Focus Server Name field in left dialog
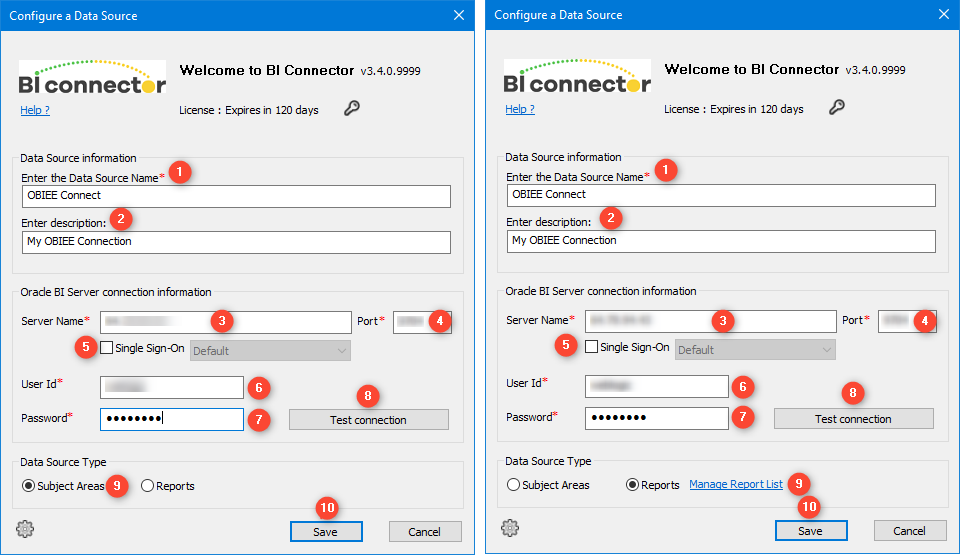Image resolution: width=961 pixels, height=555 pixels. (226, 322)
